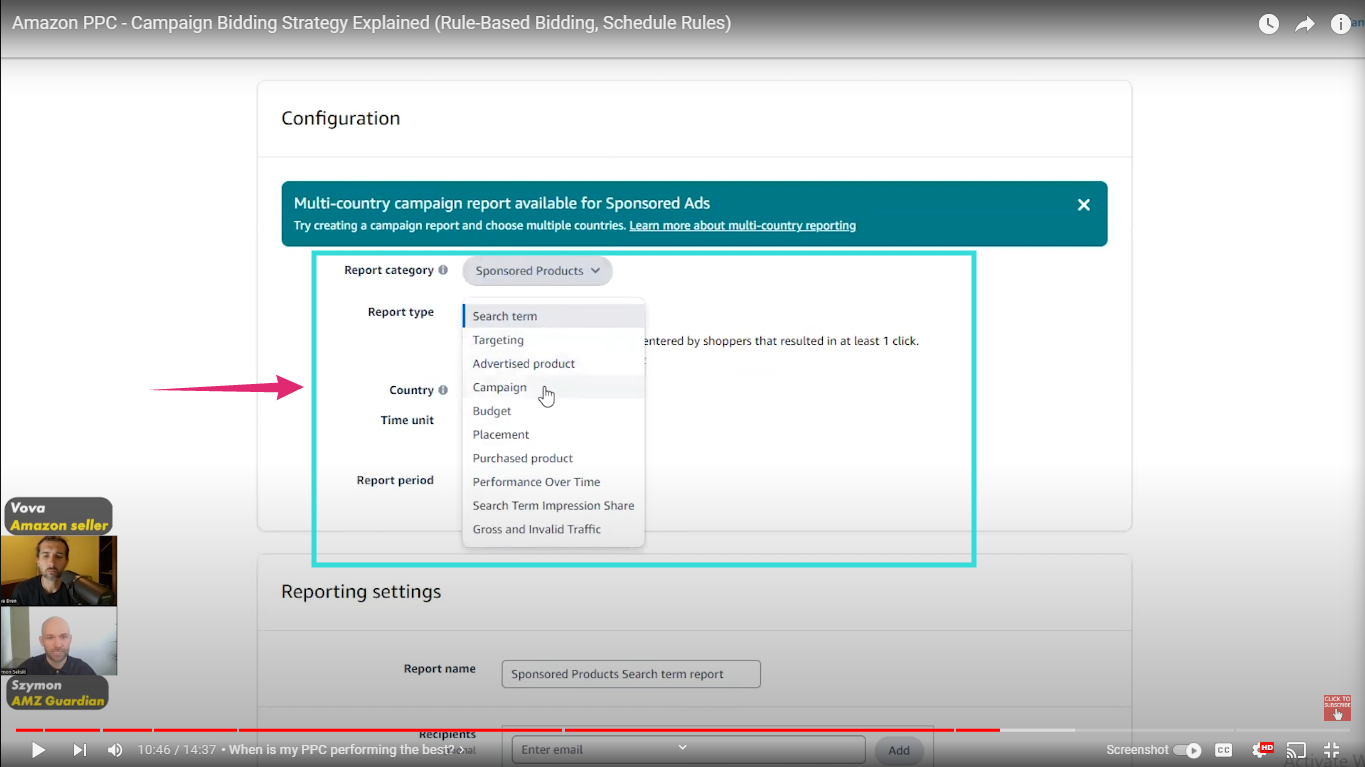The width and height of the screenshot is (1365, 767).
Task: Click the Cast to TV icon
Action: (1296, 750)
